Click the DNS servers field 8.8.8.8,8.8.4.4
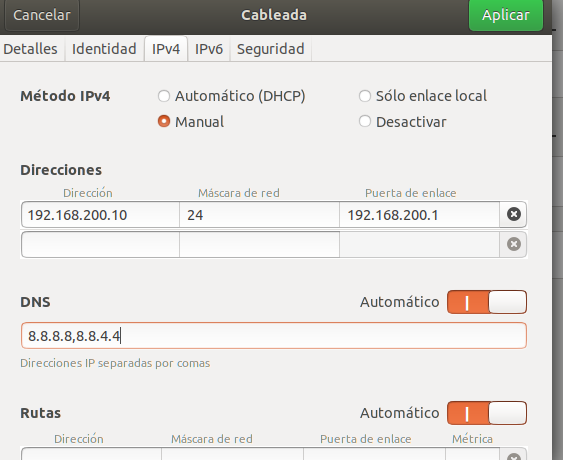 (x=274, y=336)
